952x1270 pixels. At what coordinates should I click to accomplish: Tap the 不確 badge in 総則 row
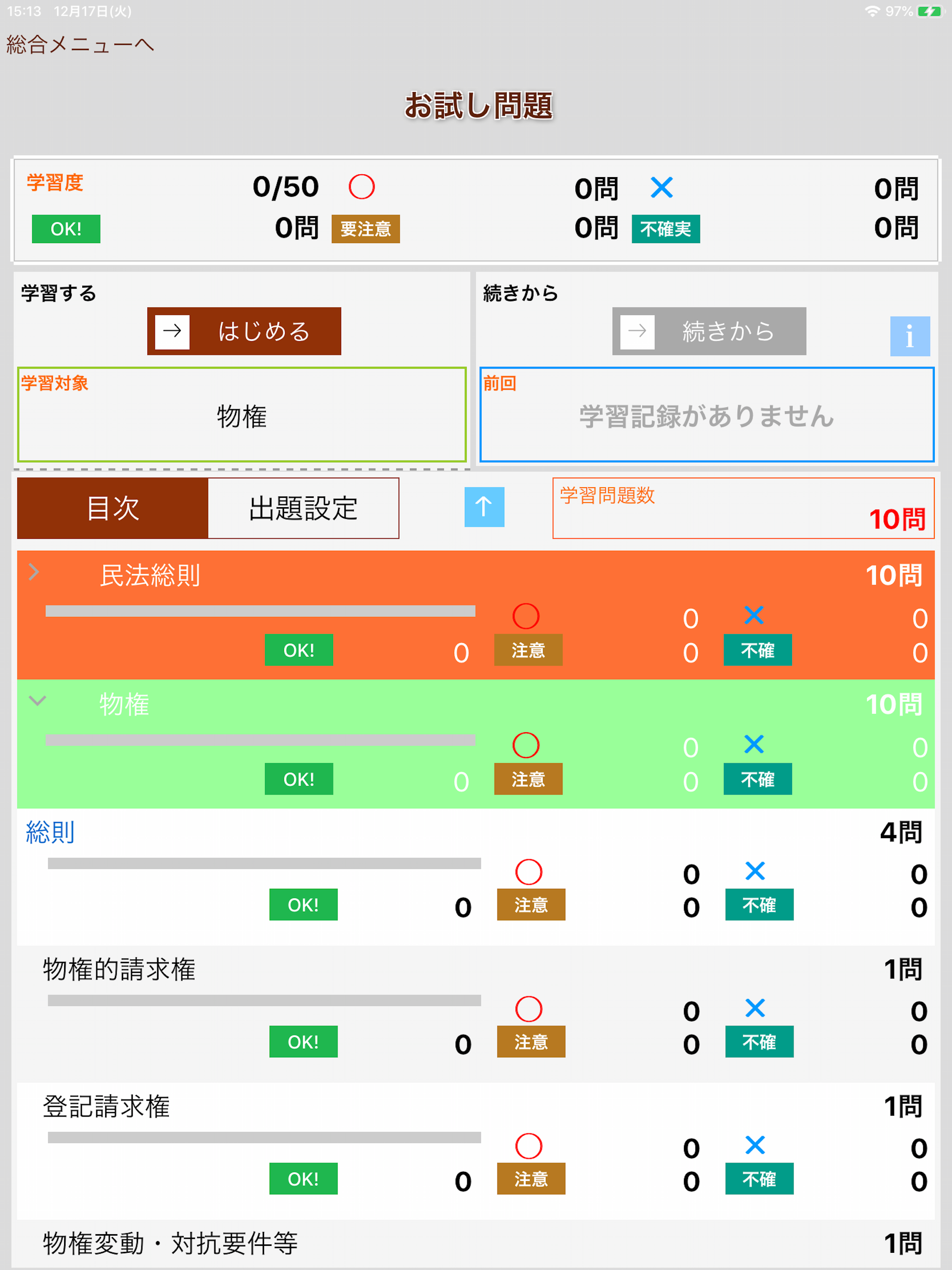759,905
